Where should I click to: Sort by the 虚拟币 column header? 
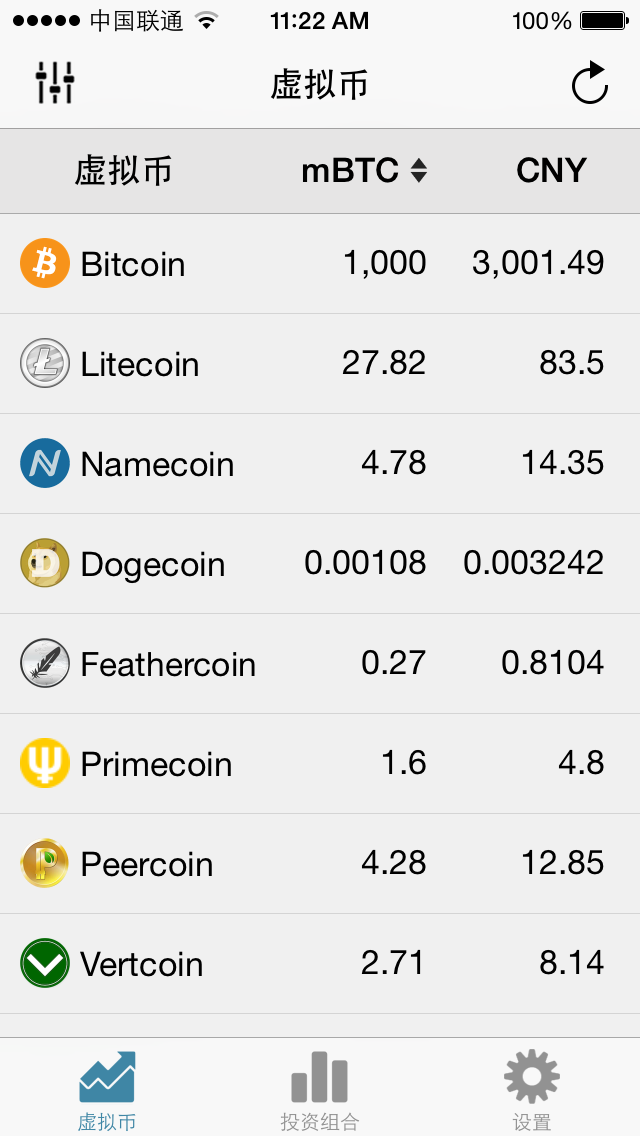click(x=123, y=171)
